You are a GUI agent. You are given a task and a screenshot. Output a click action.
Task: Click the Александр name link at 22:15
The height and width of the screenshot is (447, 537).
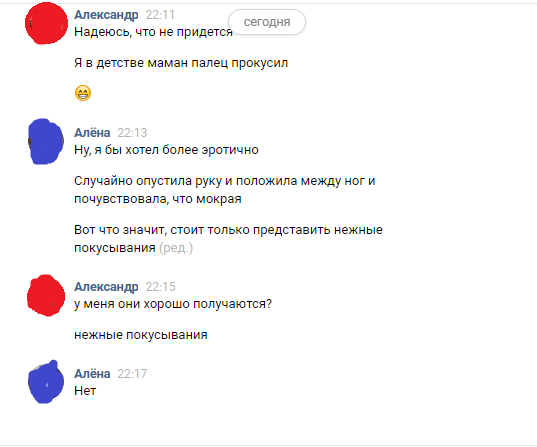pyautogui.click(x=106, y=287)
